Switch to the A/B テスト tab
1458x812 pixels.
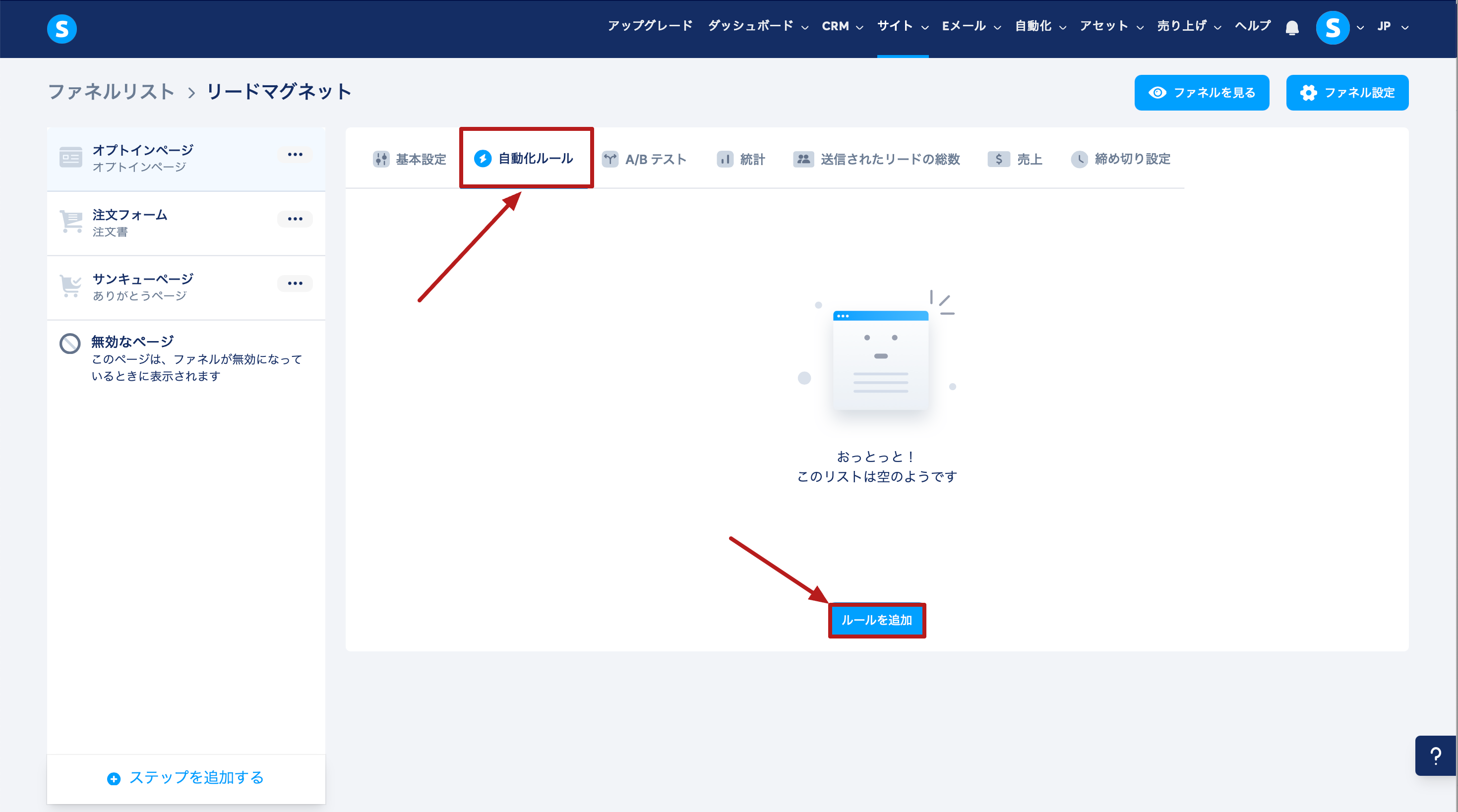tap(644, 159)
